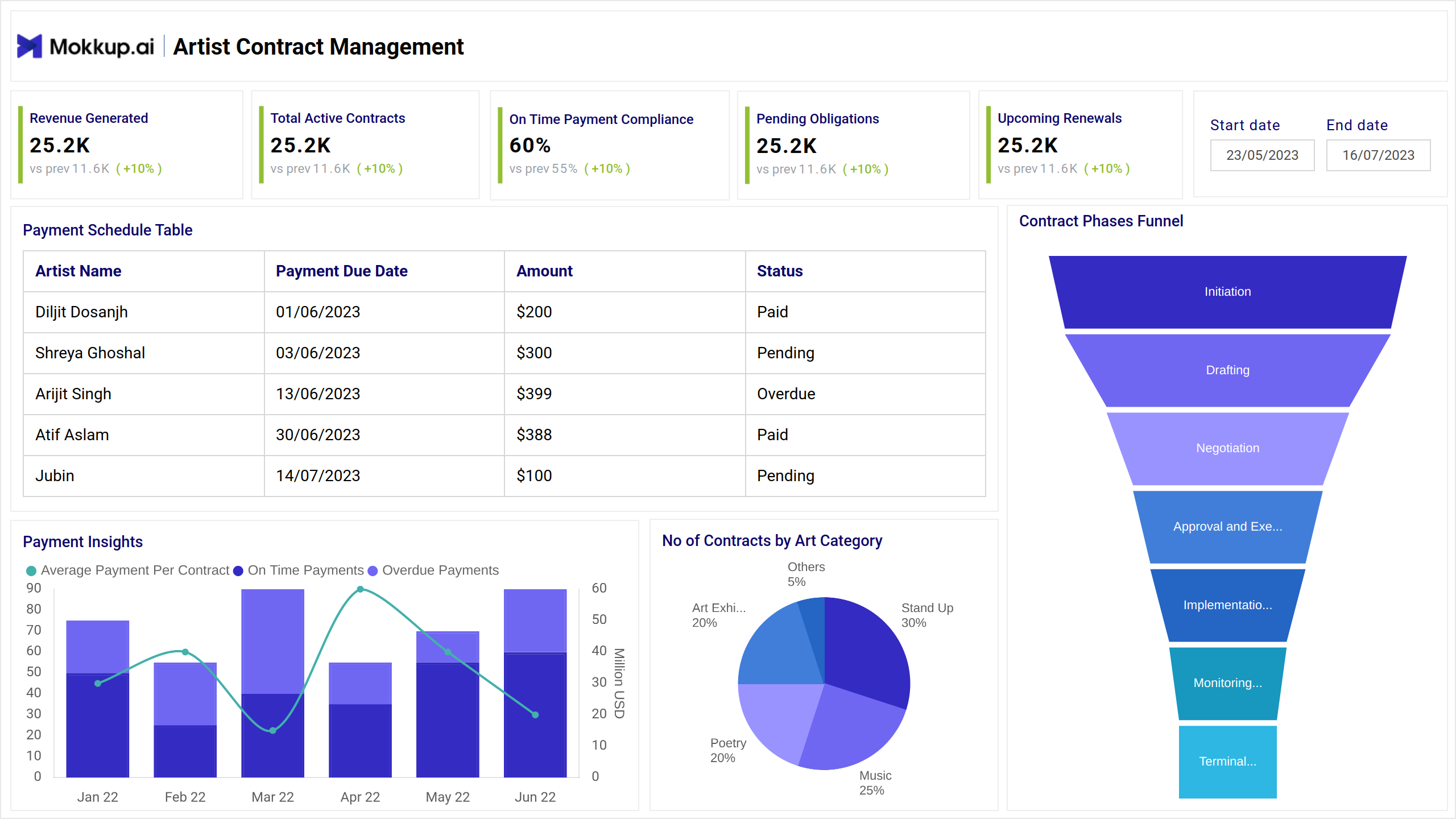Toggle Average Payment Per Contract legend item
Screen dimensions: 1456x819
128,570
